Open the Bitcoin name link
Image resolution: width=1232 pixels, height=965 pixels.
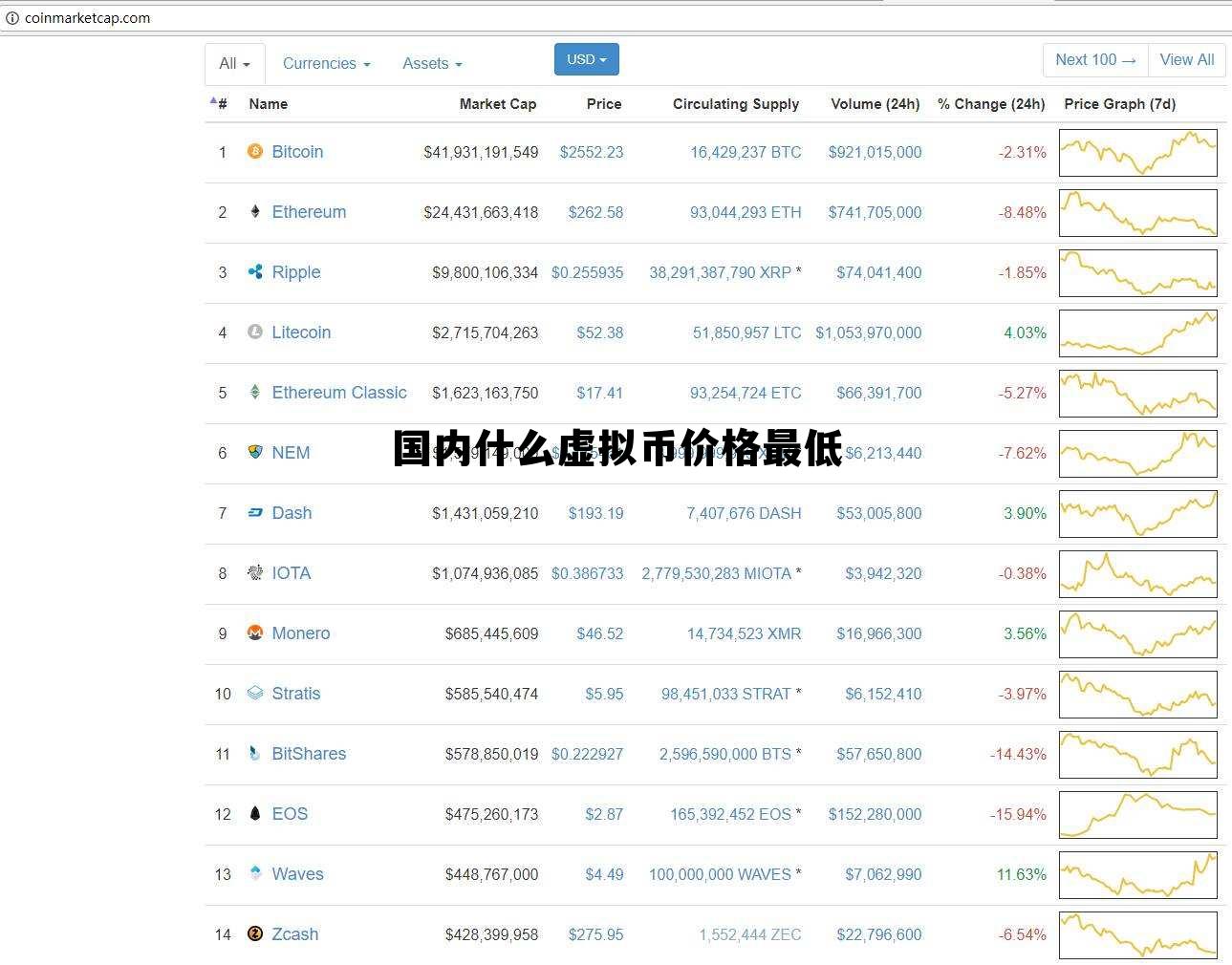point(297,151)
